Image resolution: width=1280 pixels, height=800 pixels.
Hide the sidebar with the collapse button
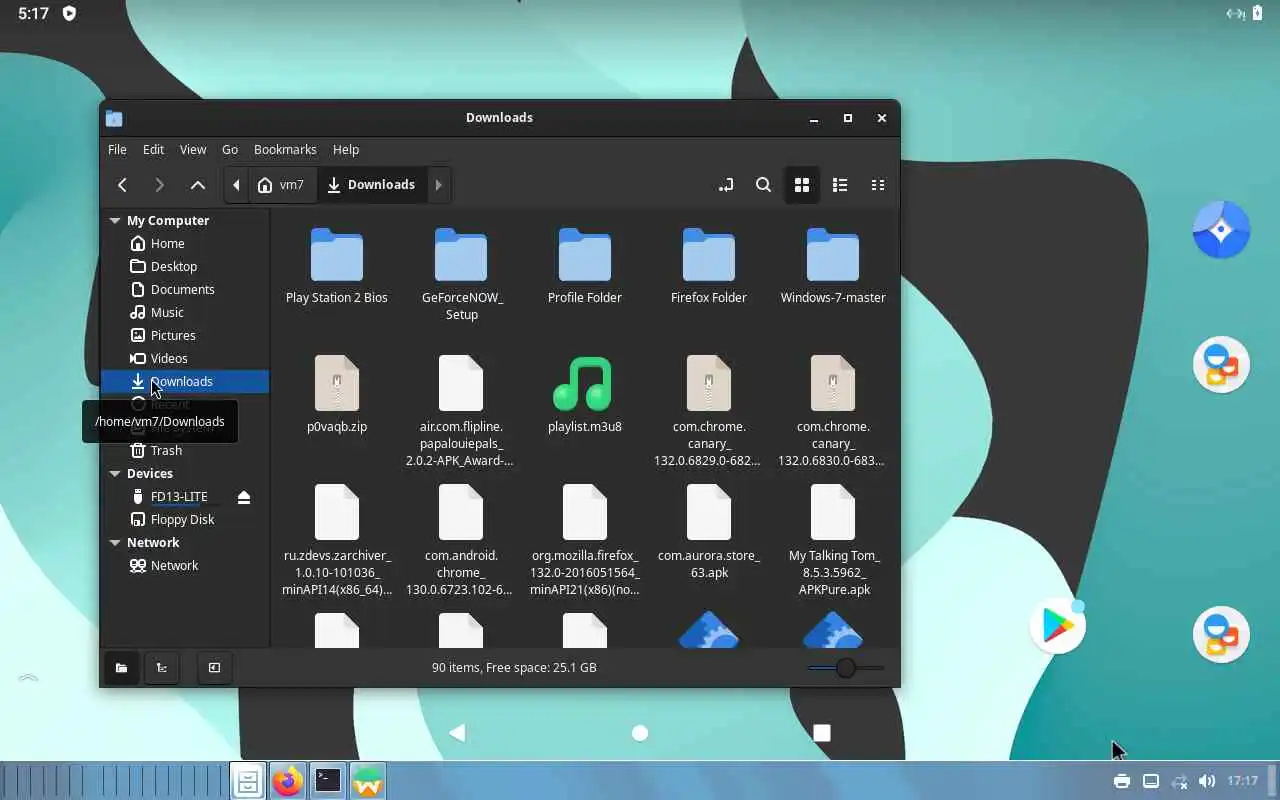pos(214,668)
